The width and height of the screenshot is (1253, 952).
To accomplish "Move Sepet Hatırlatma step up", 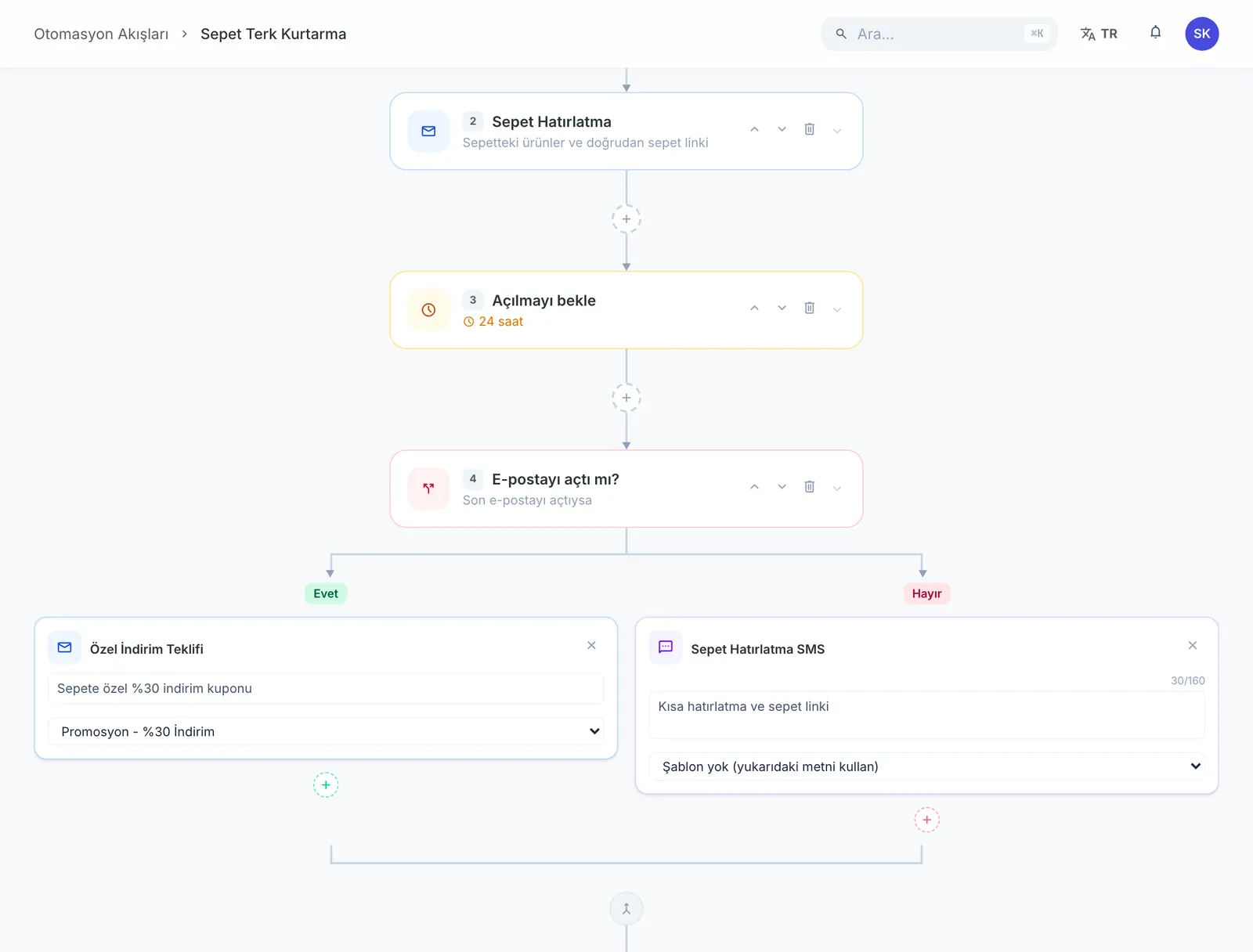I will pyautogui.click(x=754, y=129).
